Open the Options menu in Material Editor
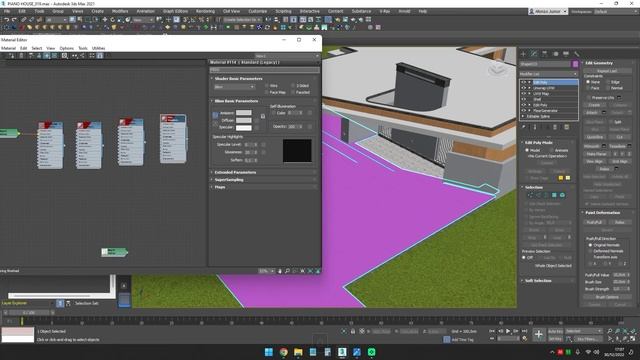This screenshot has width=640, height=360. click(67, 48)
